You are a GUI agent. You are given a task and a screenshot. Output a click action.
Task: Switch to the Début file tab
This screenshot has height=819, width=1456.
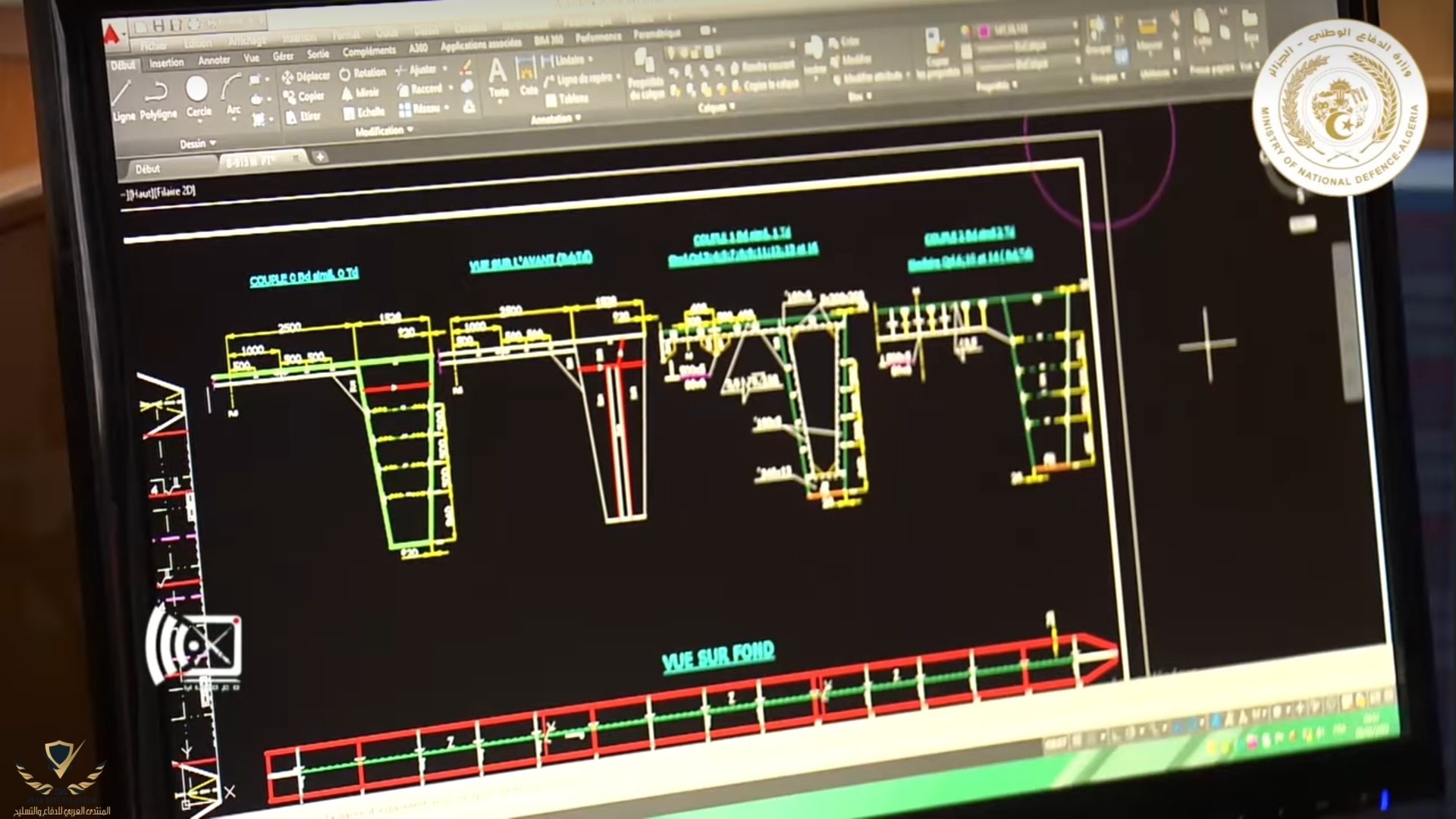pos(148,169)
